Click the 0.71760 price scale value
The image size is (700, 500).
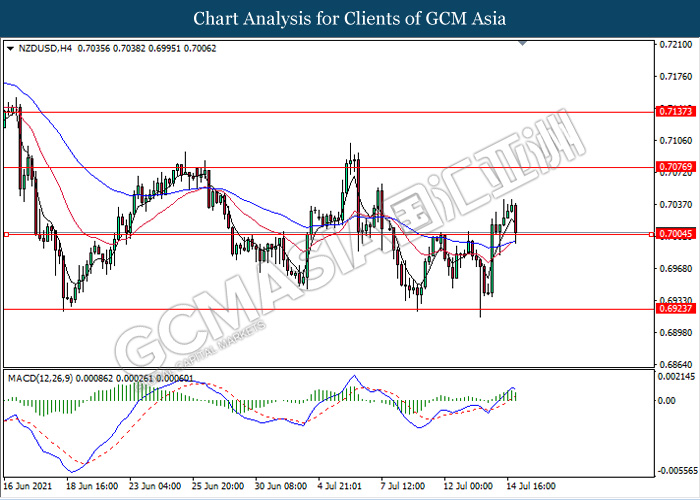pos(676,77)
